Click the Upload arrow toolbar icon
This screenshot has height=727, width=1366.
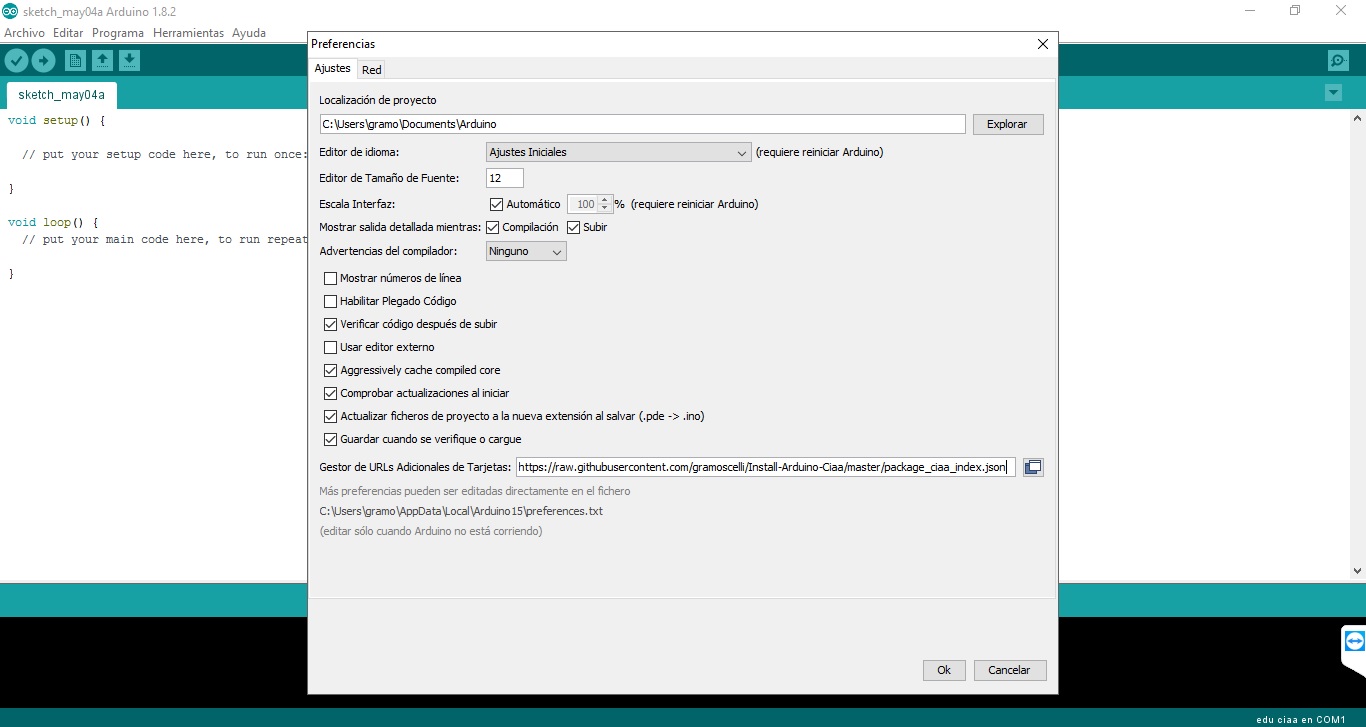[x=43, y=61]
